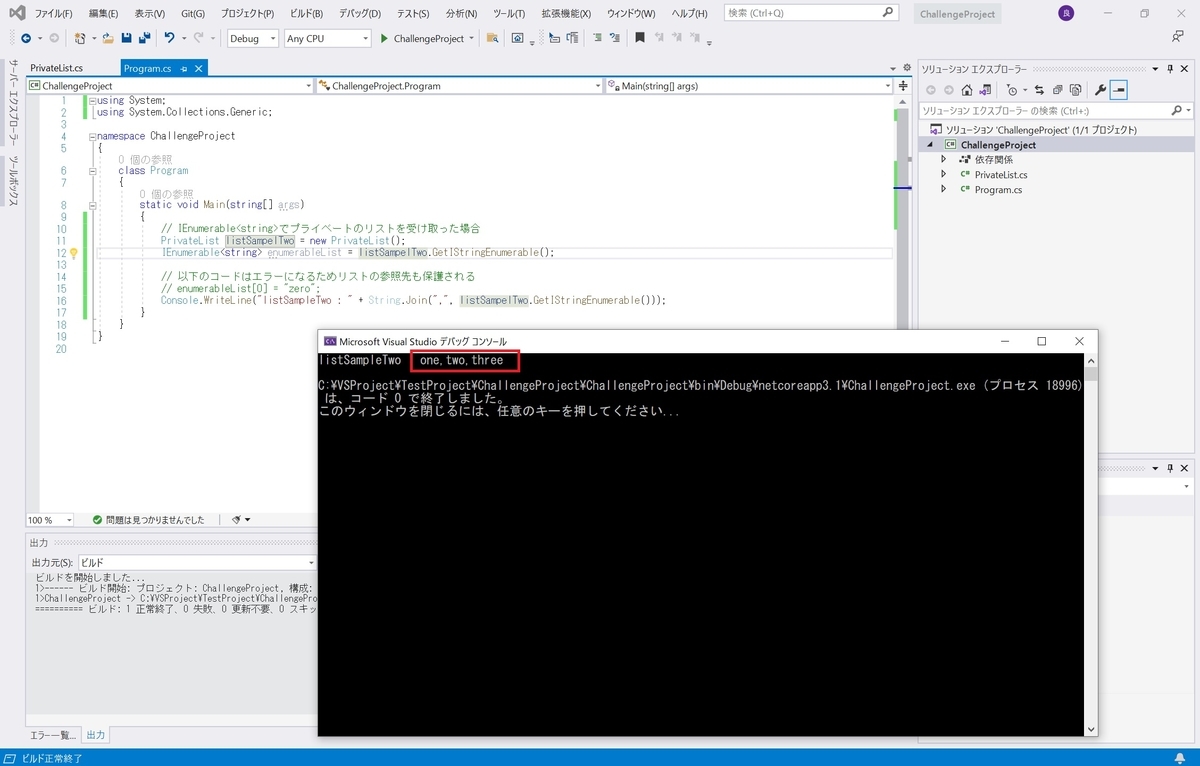Switch views icon in Solution Explorer toolbar

click(986, 90)
